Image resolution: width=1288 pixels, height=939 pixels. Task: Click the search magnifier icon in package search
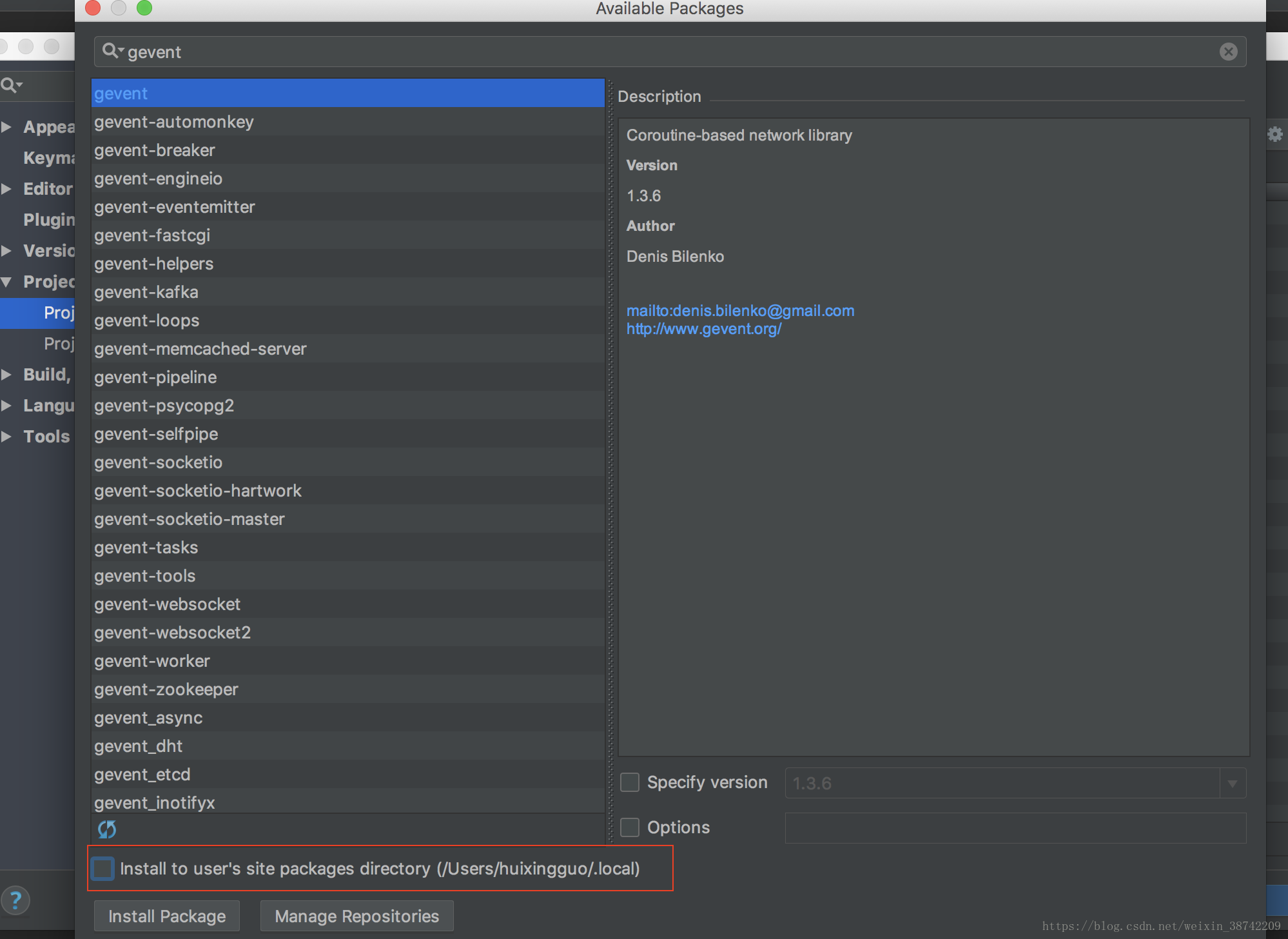(111, 51)
